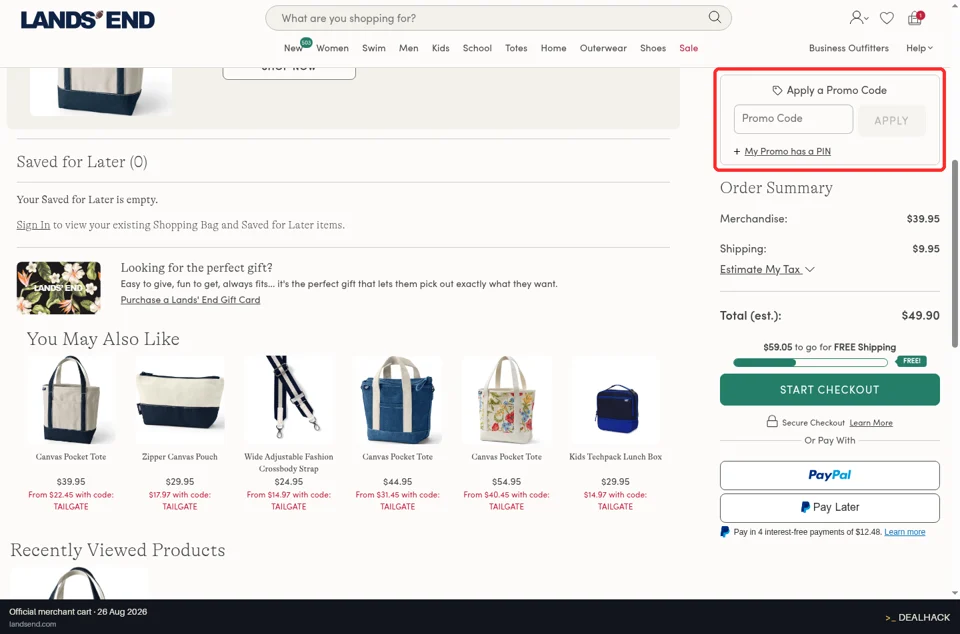Click Purchase a Lands' End Gift Card
Viewport: 960px width, 634px height.
click(190, 300)
